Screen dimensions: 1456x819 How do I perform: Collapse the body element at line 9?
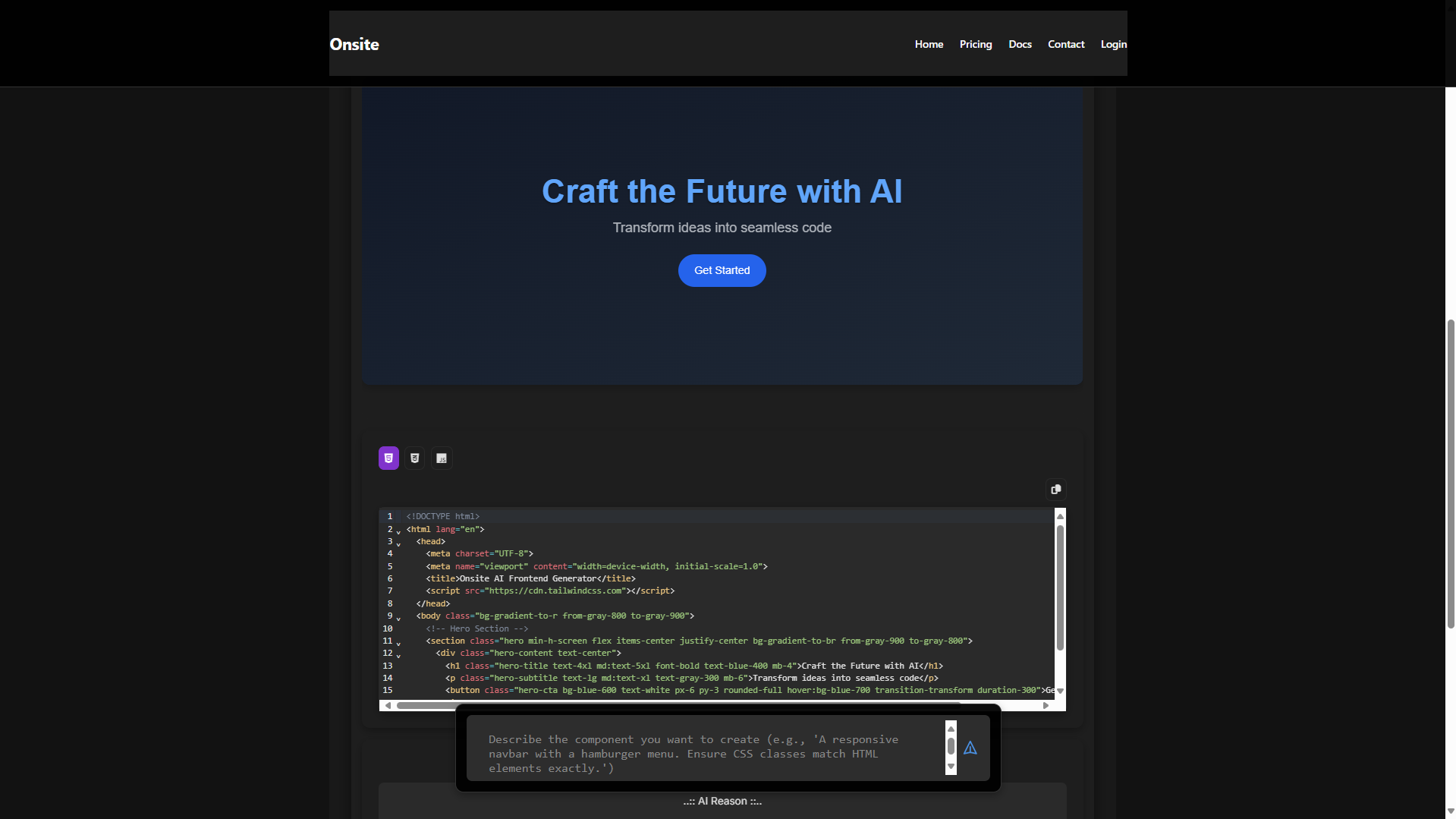pos(400,618)
